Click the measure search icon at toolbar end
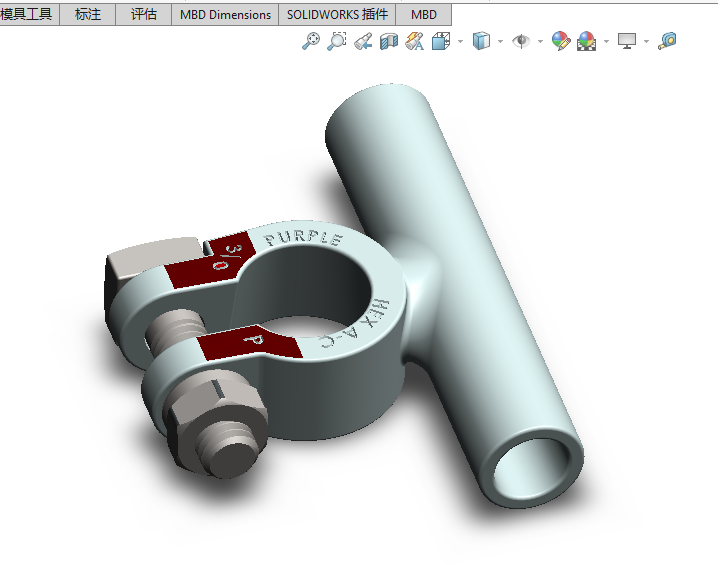Image resolution: width=718 pixels, height=565 pixels. (667, 41)
